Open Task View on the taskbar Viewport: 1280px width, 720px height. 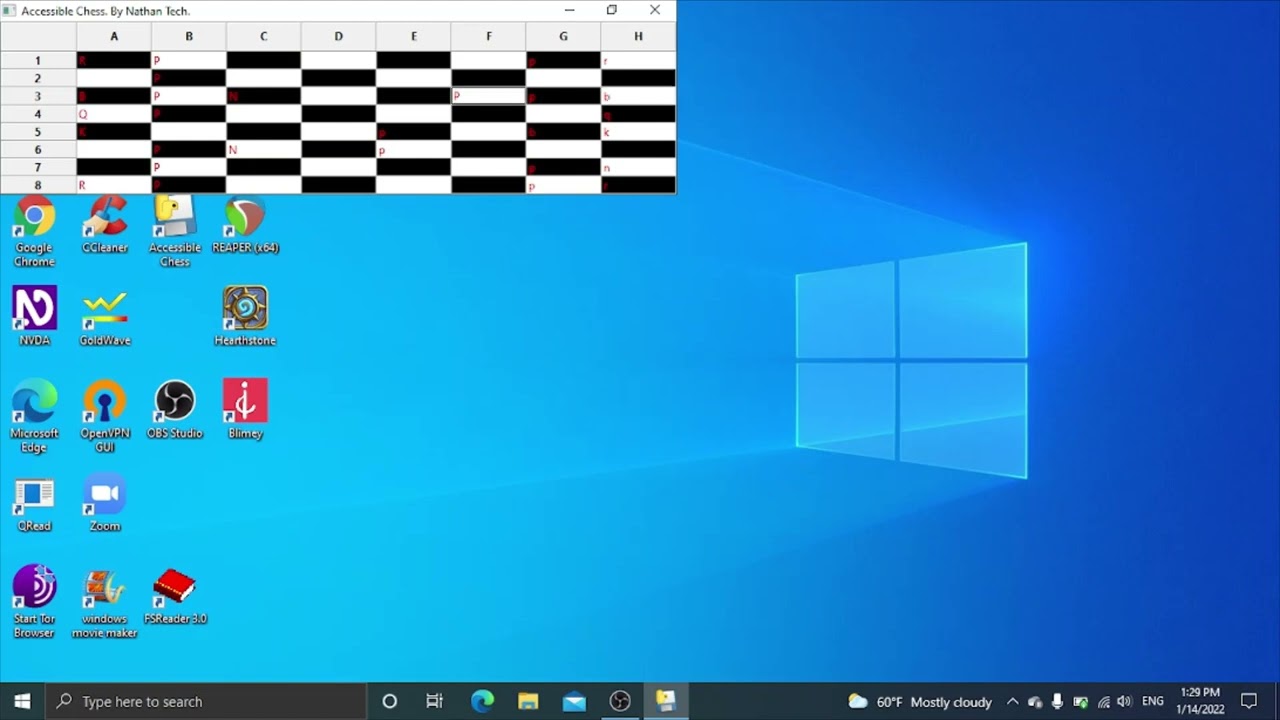coord(435,701)
